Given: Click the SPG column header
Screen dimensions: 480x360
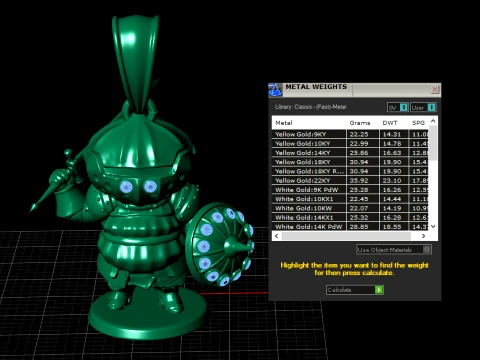Looking at the screenshot, I should click(418, 123).
